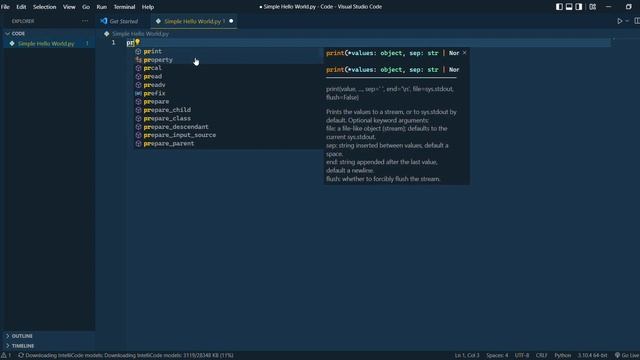Choose the prepare_input_source suggestion

(229, 135)
